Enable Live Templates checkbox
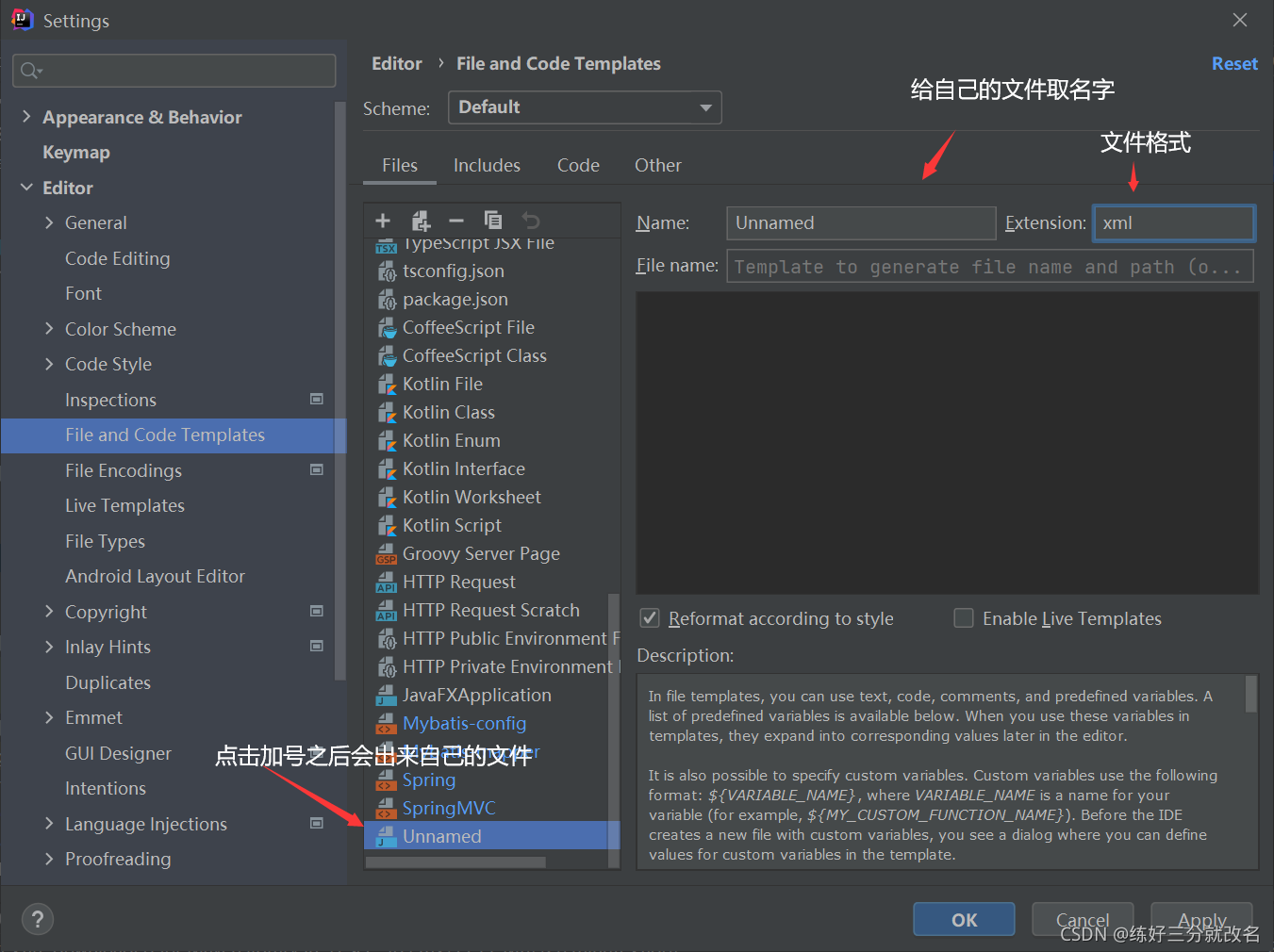 964,618
